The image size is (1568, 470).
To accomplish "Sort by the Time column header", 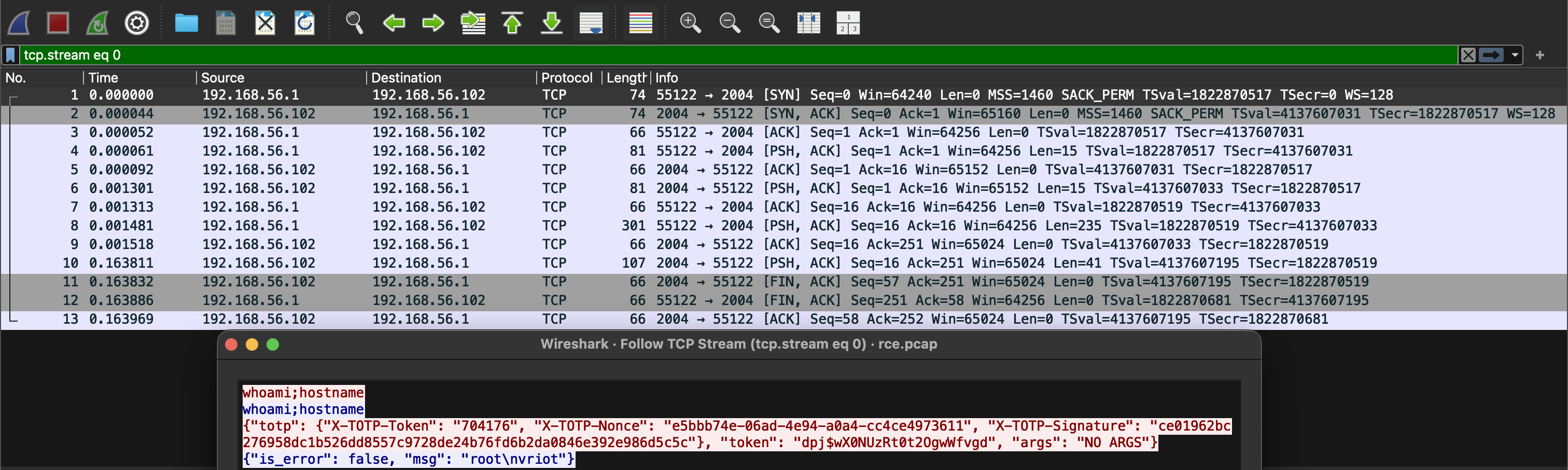I will tap(139, 78).
